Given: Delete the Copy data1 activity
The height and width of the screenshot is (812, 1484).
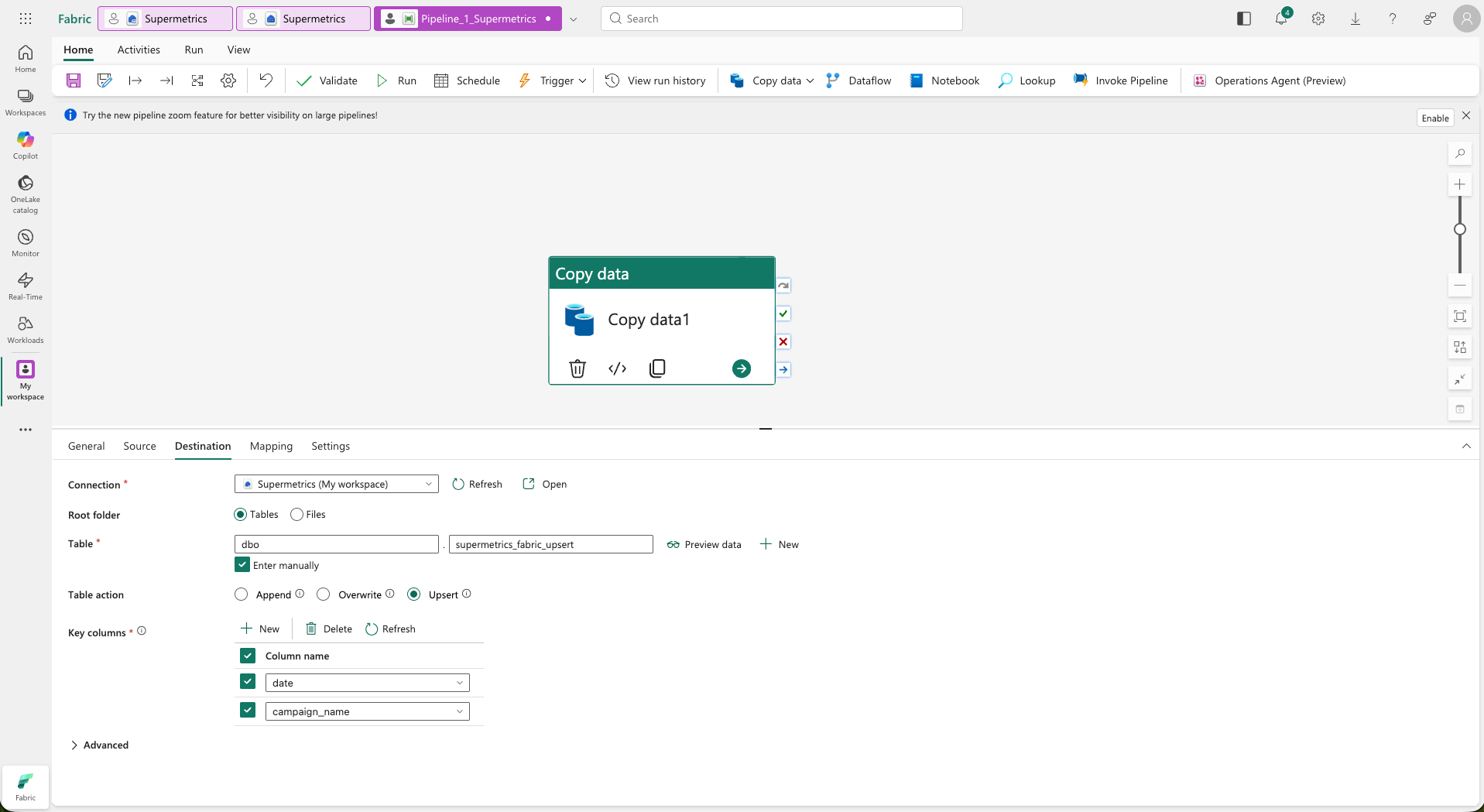Looking at the screenshot, I should tap(577, 368).
